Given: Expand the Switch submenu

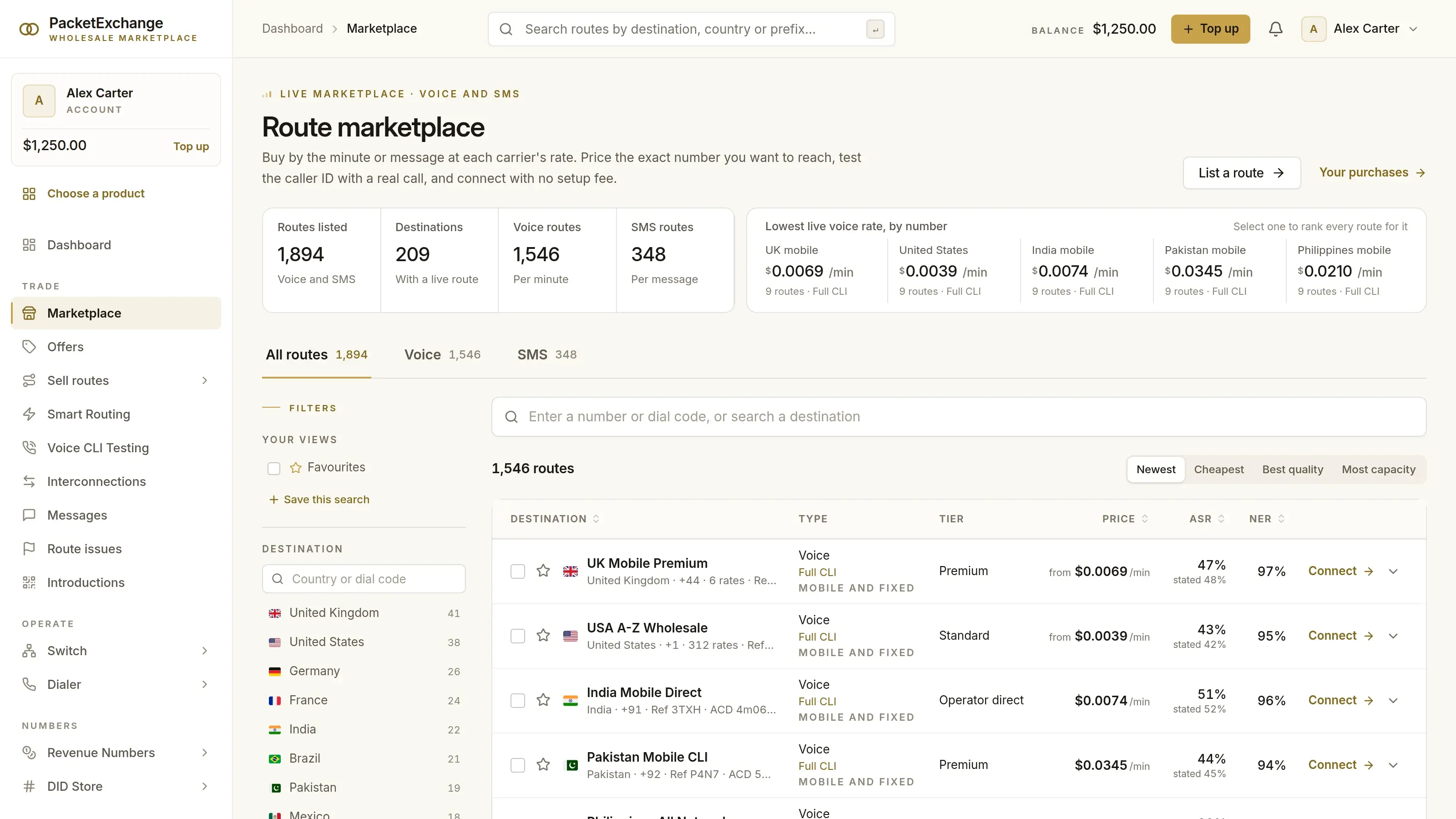Looking at the screenshot, I should [x=205, y=651].
